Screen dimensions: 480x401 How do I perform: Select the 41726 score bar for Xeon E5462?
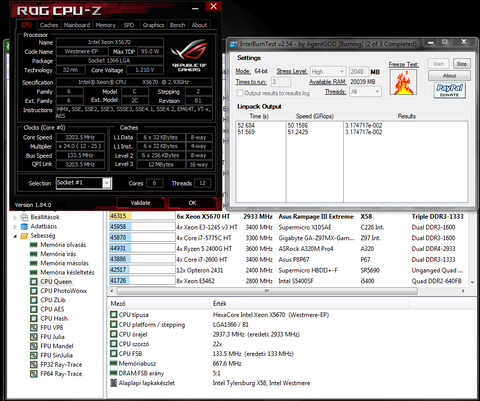pos(142,281)
